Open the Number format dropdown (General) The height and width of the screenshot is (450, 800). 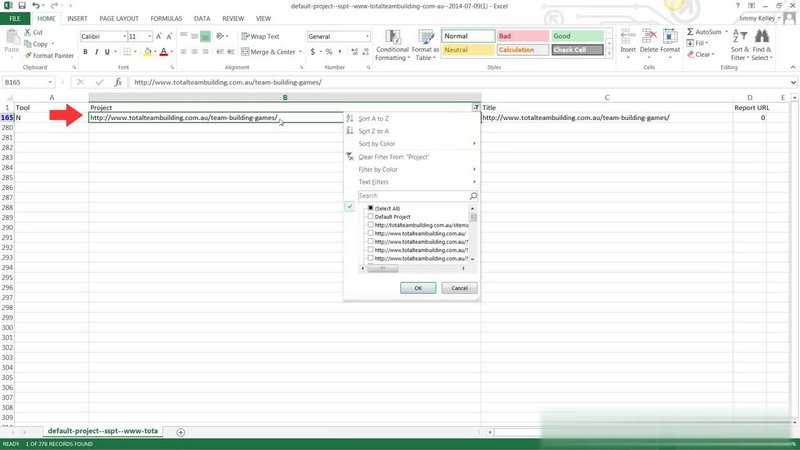click(367, 36)
